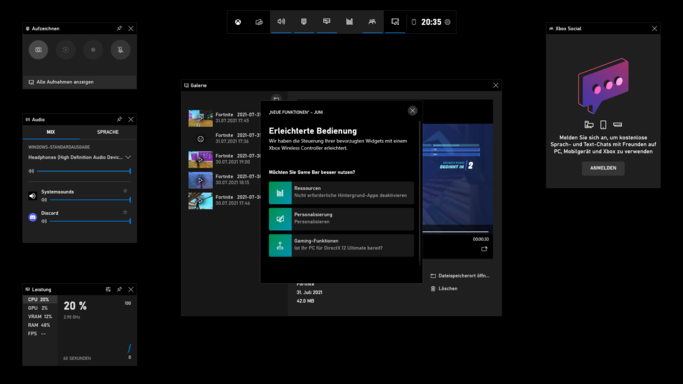Click the record last 30 seconds button
Viewport: 683px width, 384px height.
[x=66, y=50]
